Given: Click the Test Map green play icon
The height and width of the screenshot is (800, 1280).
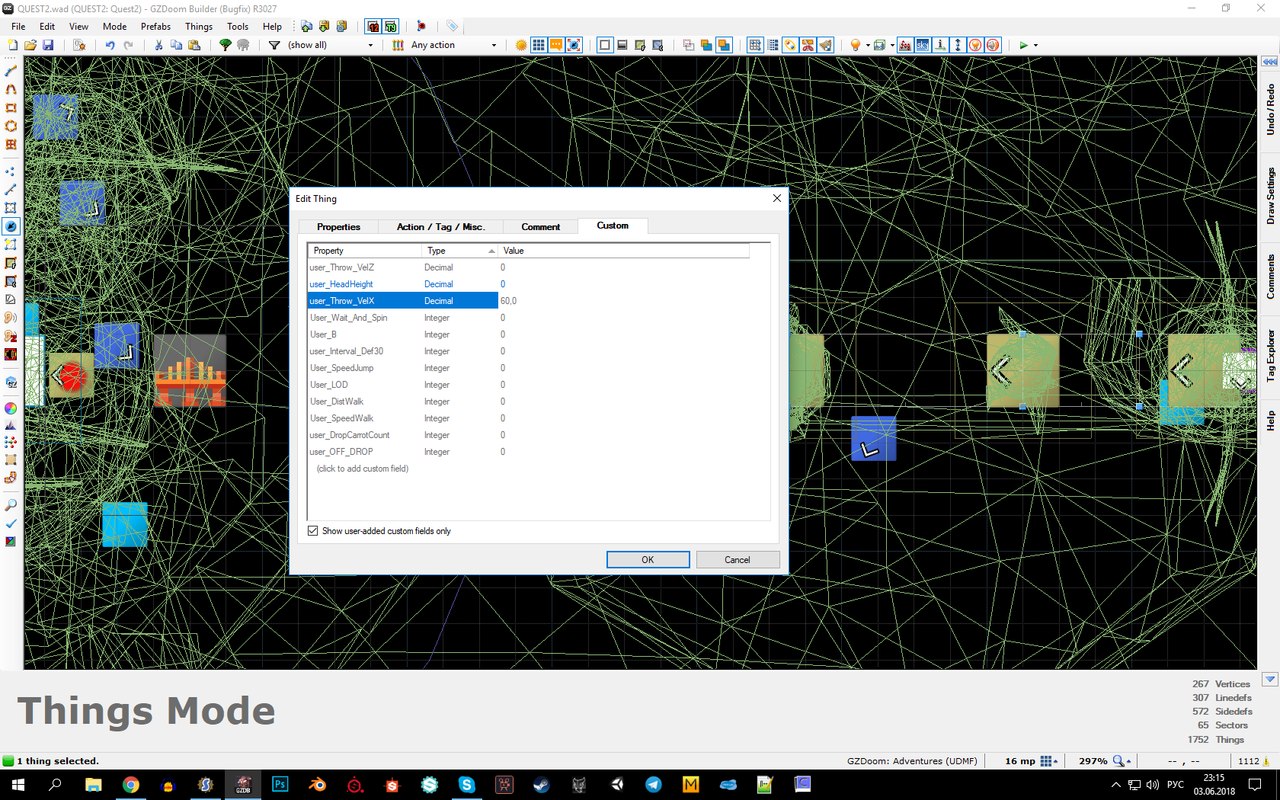Looking at the screenshot, I should click(x=1023, y=45).
